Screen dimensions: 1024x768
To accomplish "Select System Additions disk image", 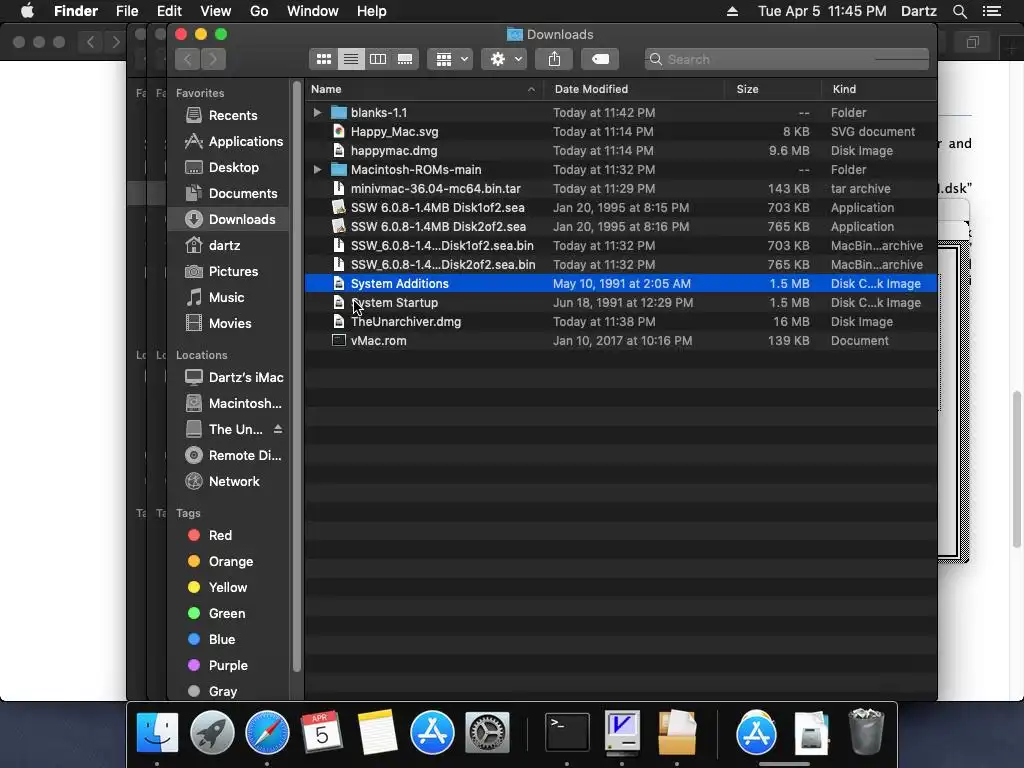I will (620, 283).
